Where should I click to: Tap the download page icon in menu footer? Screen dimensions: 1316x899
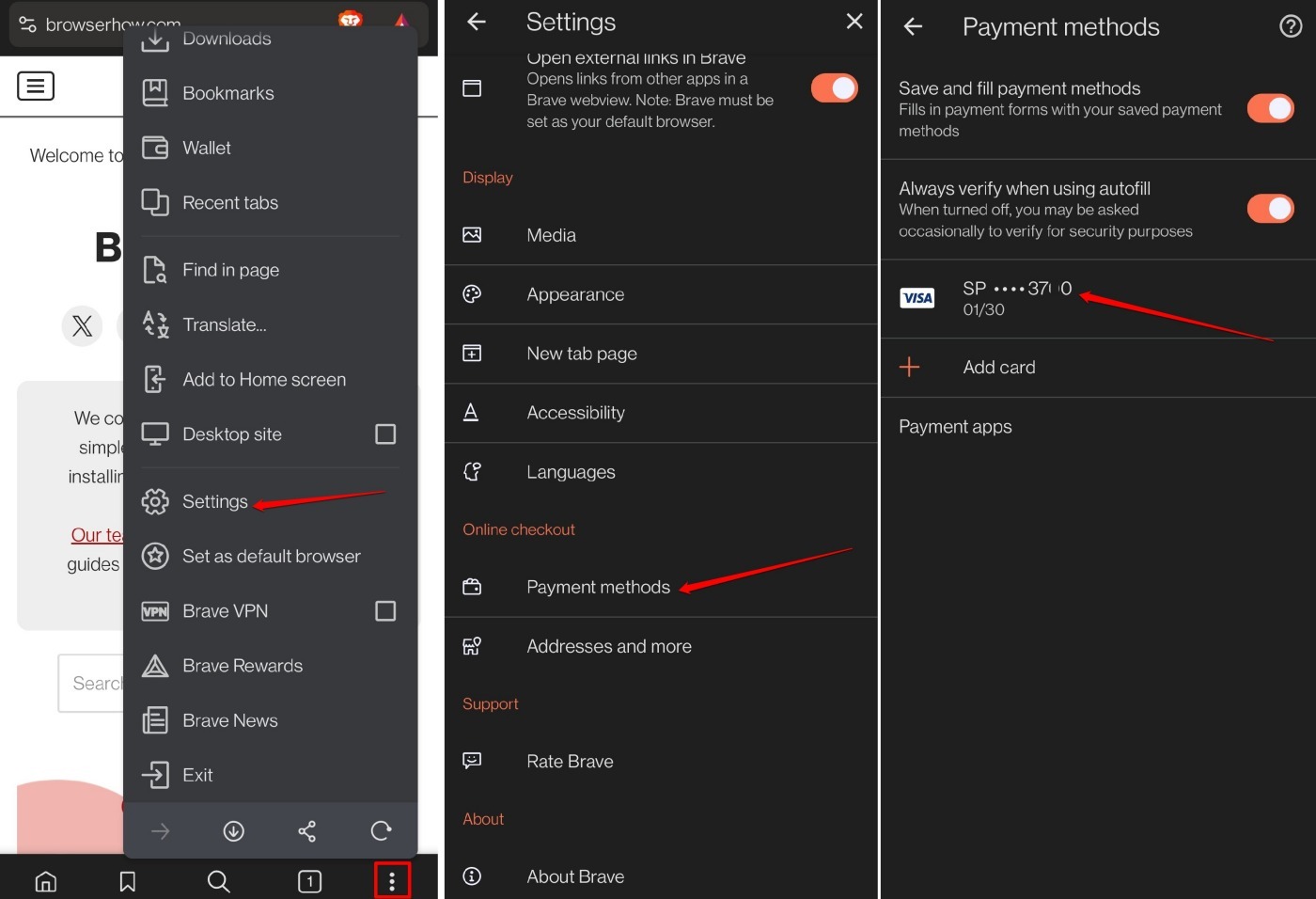(234, 831)
